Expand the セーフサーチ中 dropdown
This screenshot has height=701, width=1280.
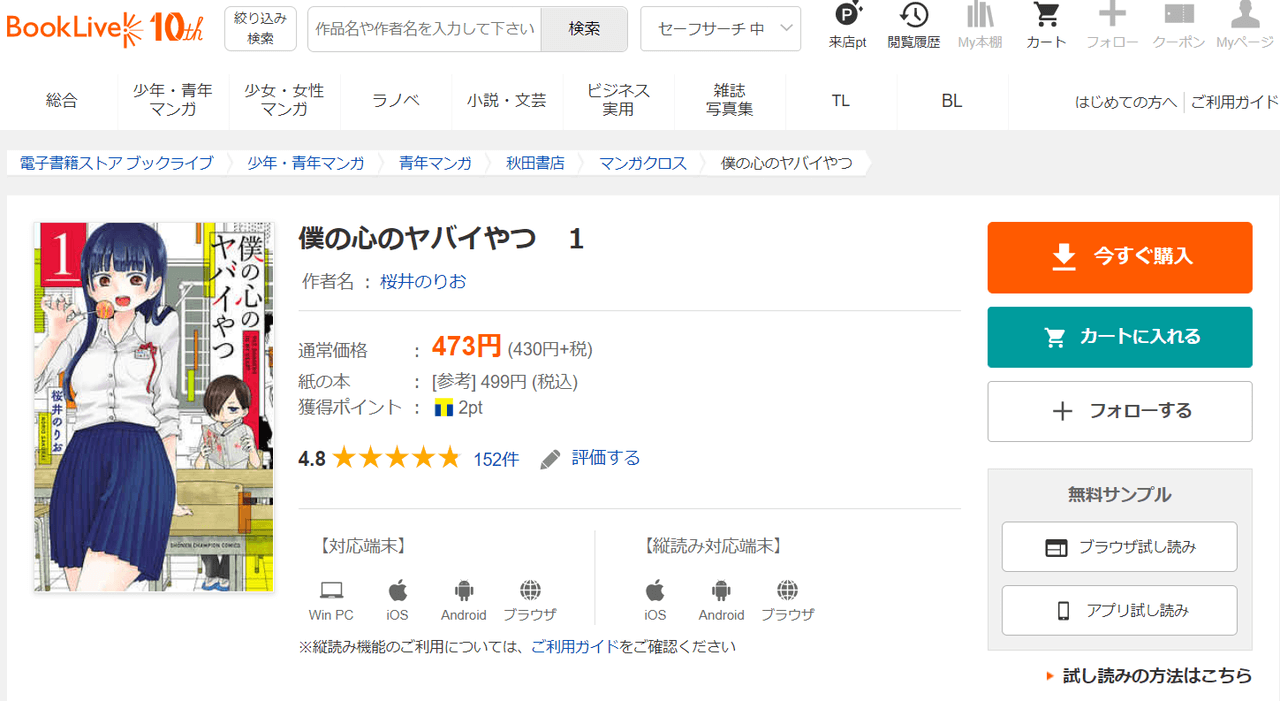(720, 29)
